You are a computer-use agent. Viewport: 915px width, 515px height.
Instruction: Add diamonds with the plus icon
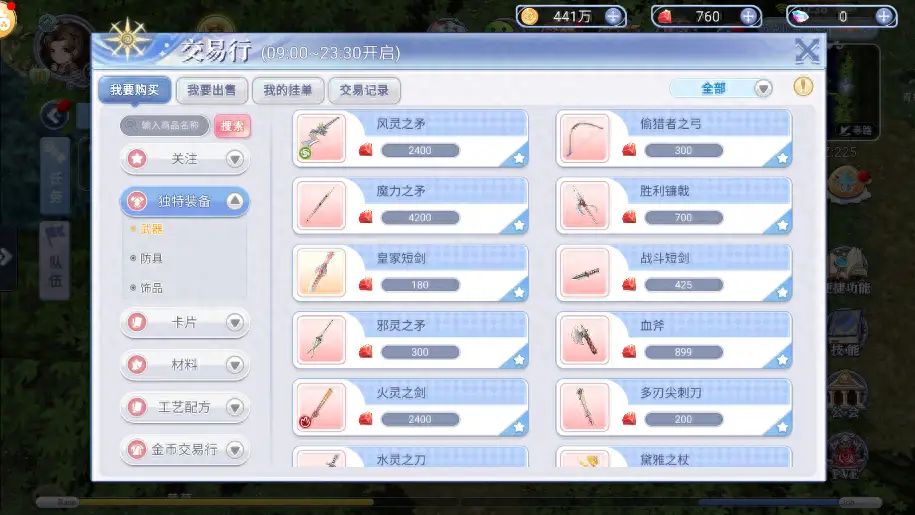[x=883, y=16]
